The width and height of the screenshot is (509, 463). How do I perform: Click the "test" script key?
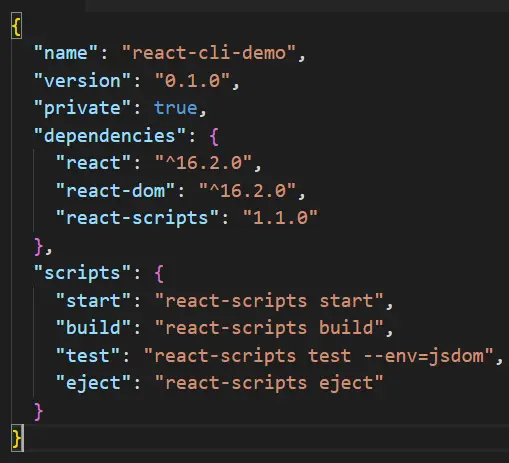pyautogui.click(x=88, y=355)
